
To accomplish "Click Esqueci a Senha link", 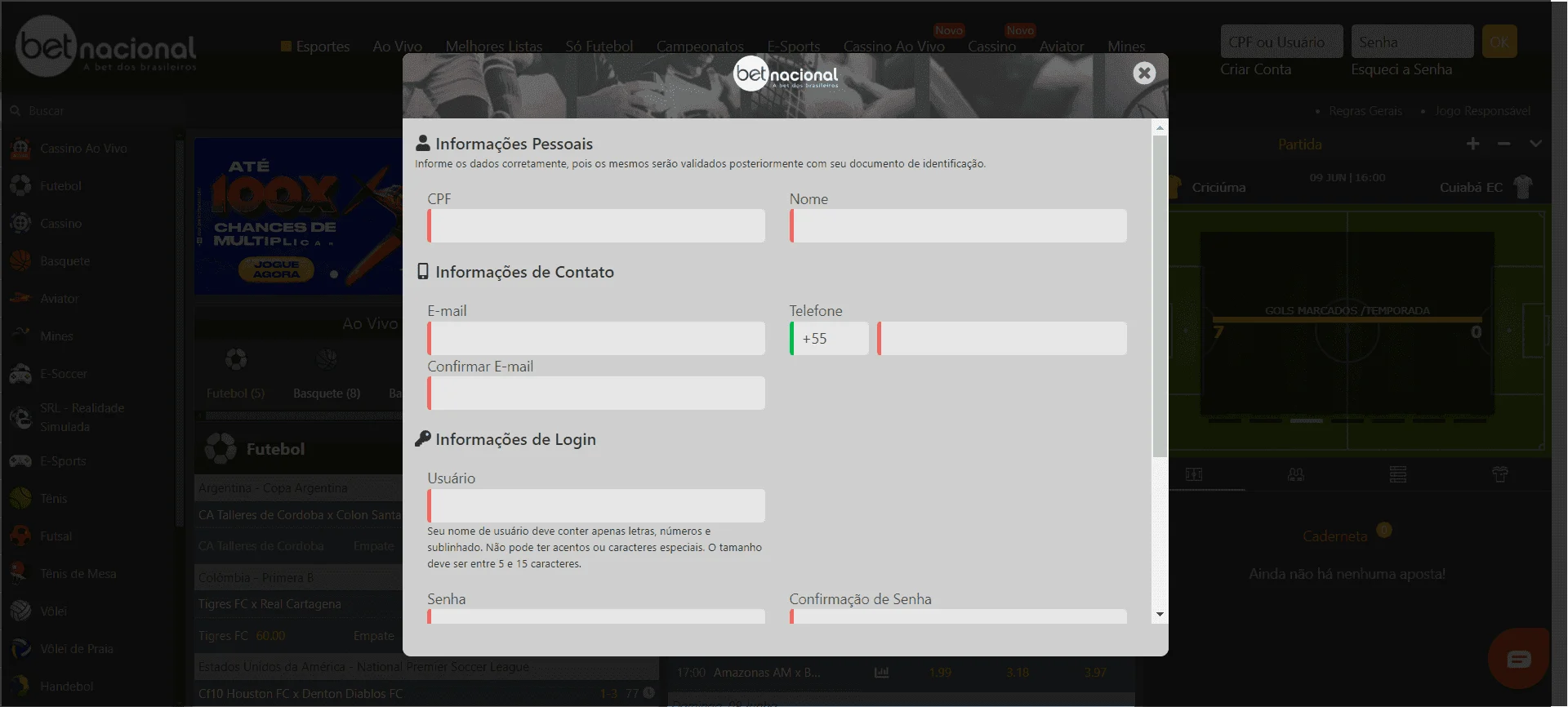I will coord(1401,69).
